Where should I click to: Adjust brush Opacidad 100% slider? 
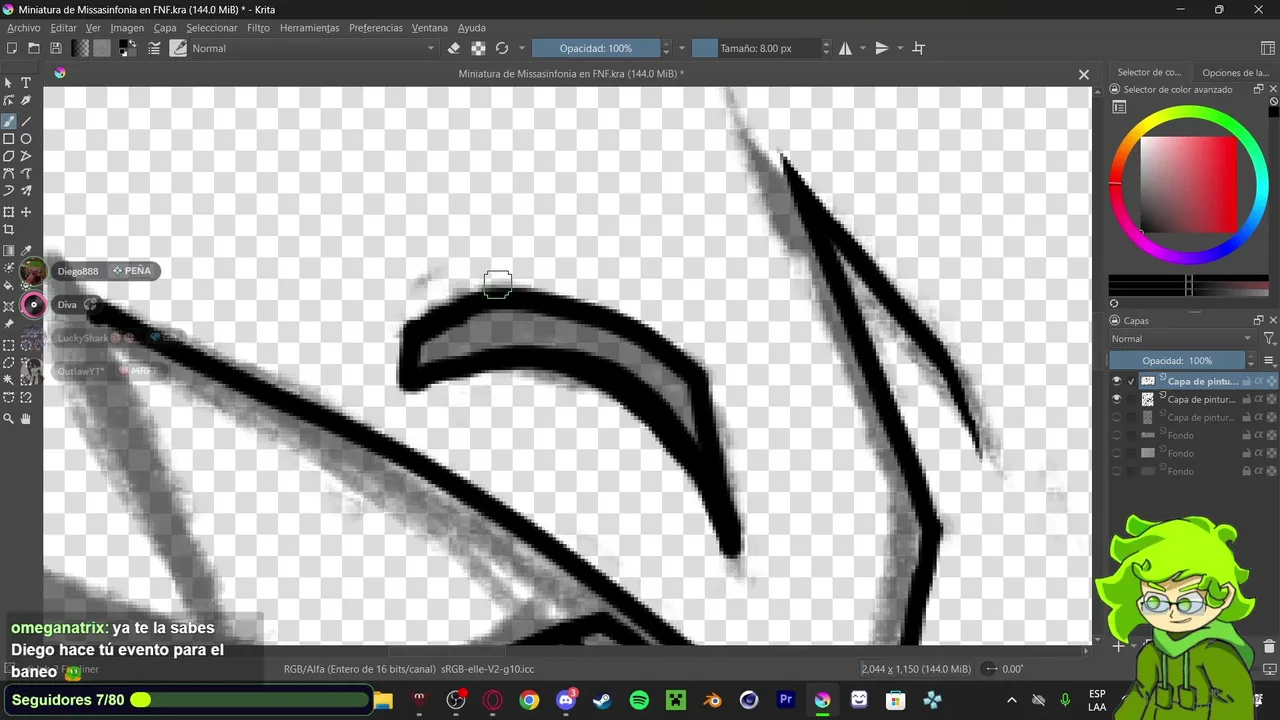(x=596, y=48)
